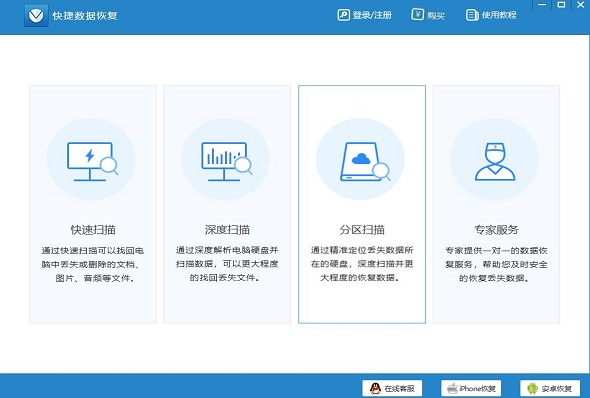Click the iPhone恢复 button
The width and height of the screenshot is (590, 398).
pos(471,388)
